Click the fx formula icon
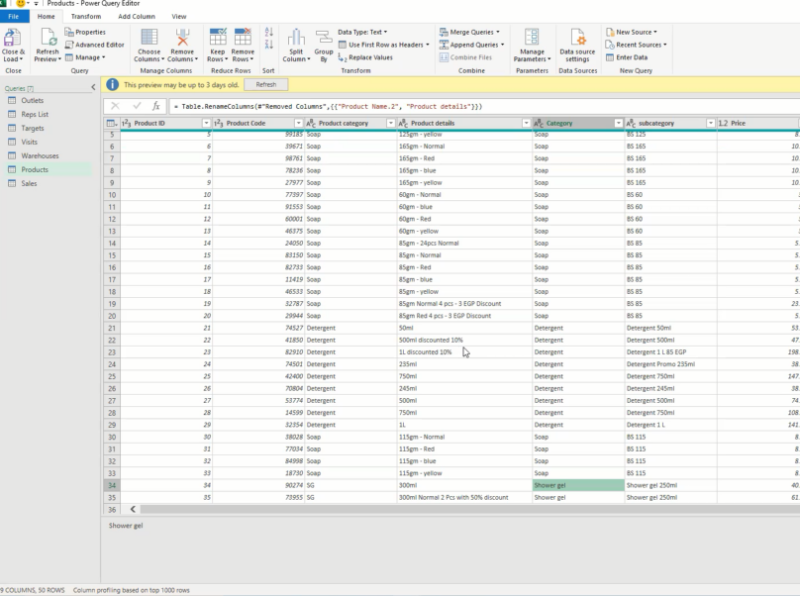Viewport: 800px width, 596px height. pyautogui.click(x=156, y=106)
